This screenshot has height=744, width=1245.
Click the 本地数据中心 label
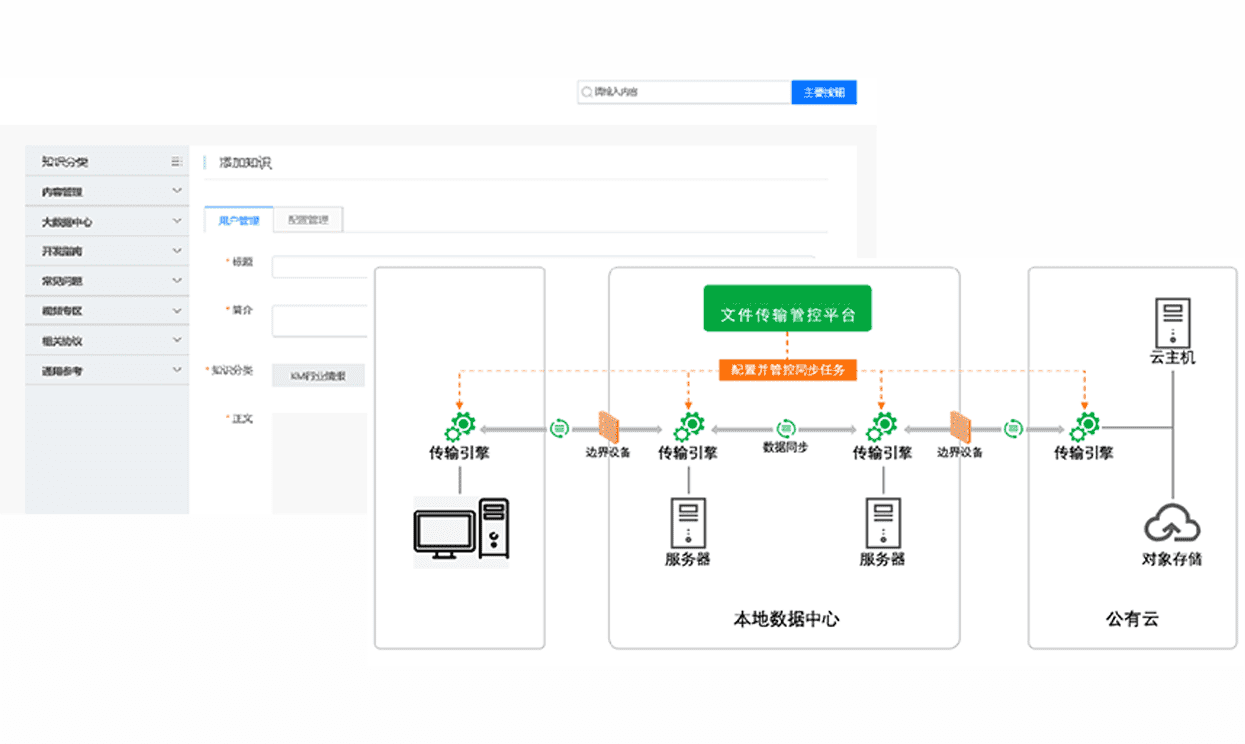(787, 619)
